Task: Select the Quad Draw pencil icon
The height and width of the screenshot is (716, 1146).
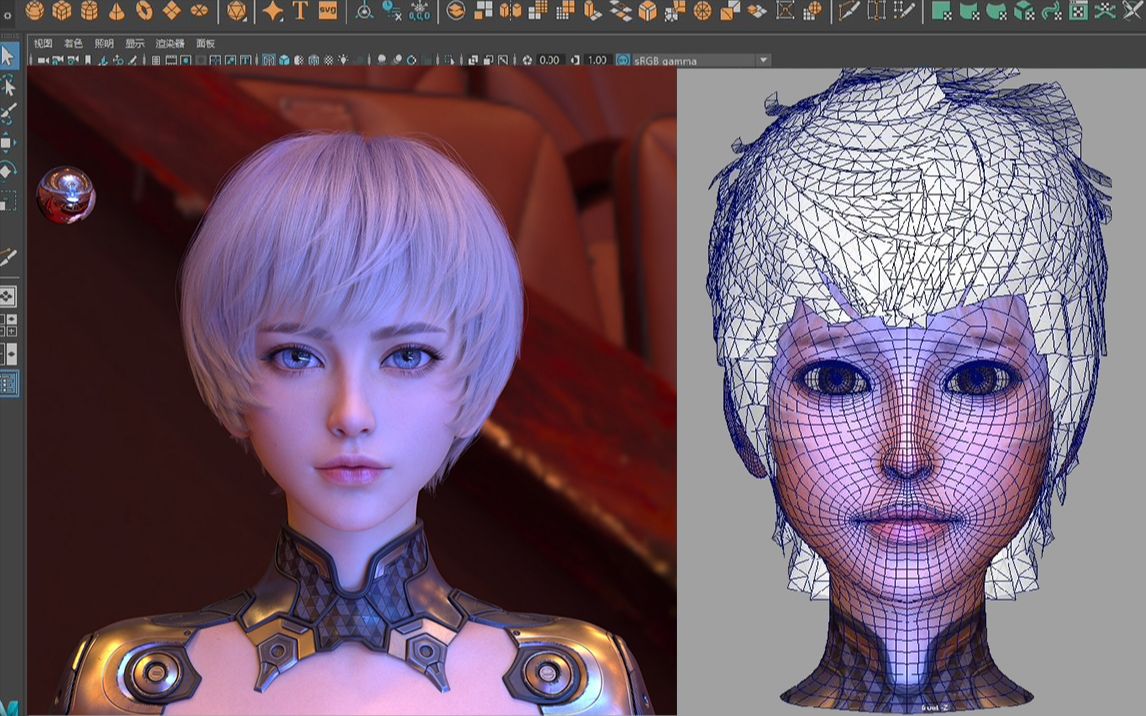Action: point(904,10)
